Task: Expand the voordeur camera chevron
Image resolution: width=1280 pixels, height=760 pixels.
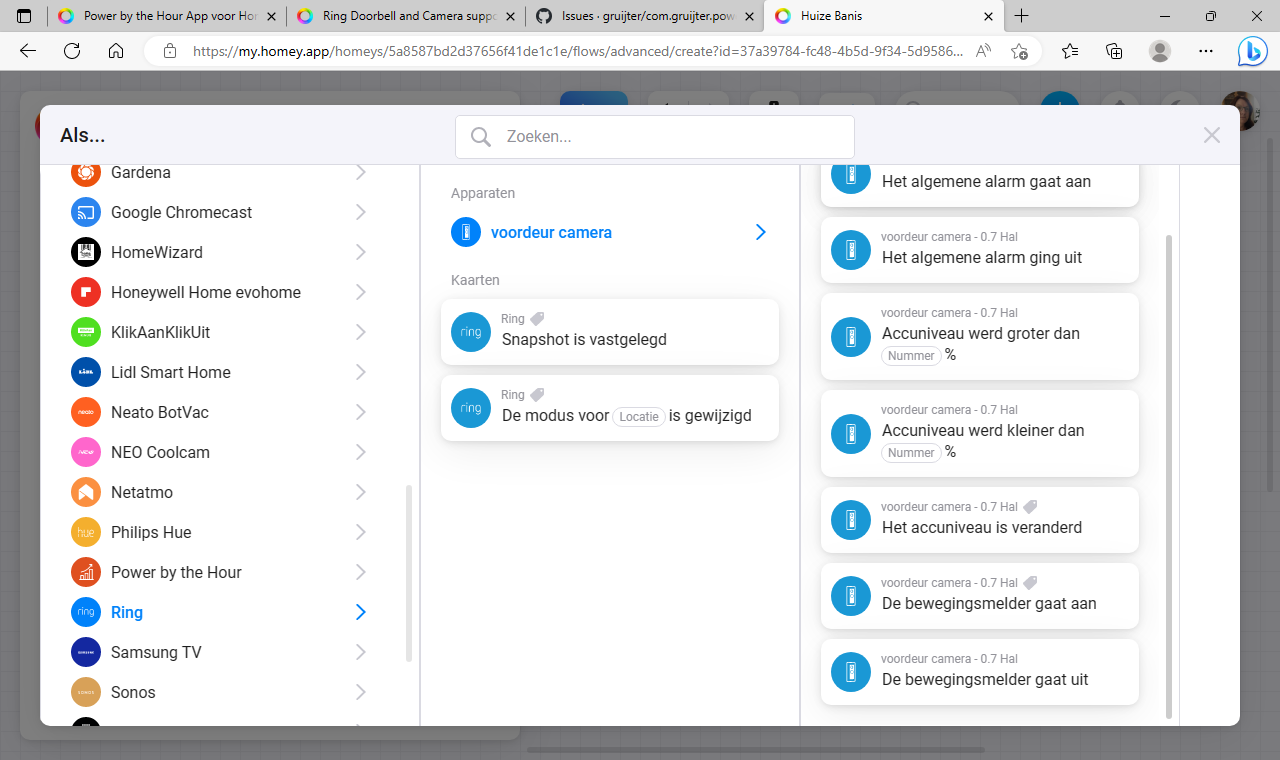Action: click(x=761, y=232)
